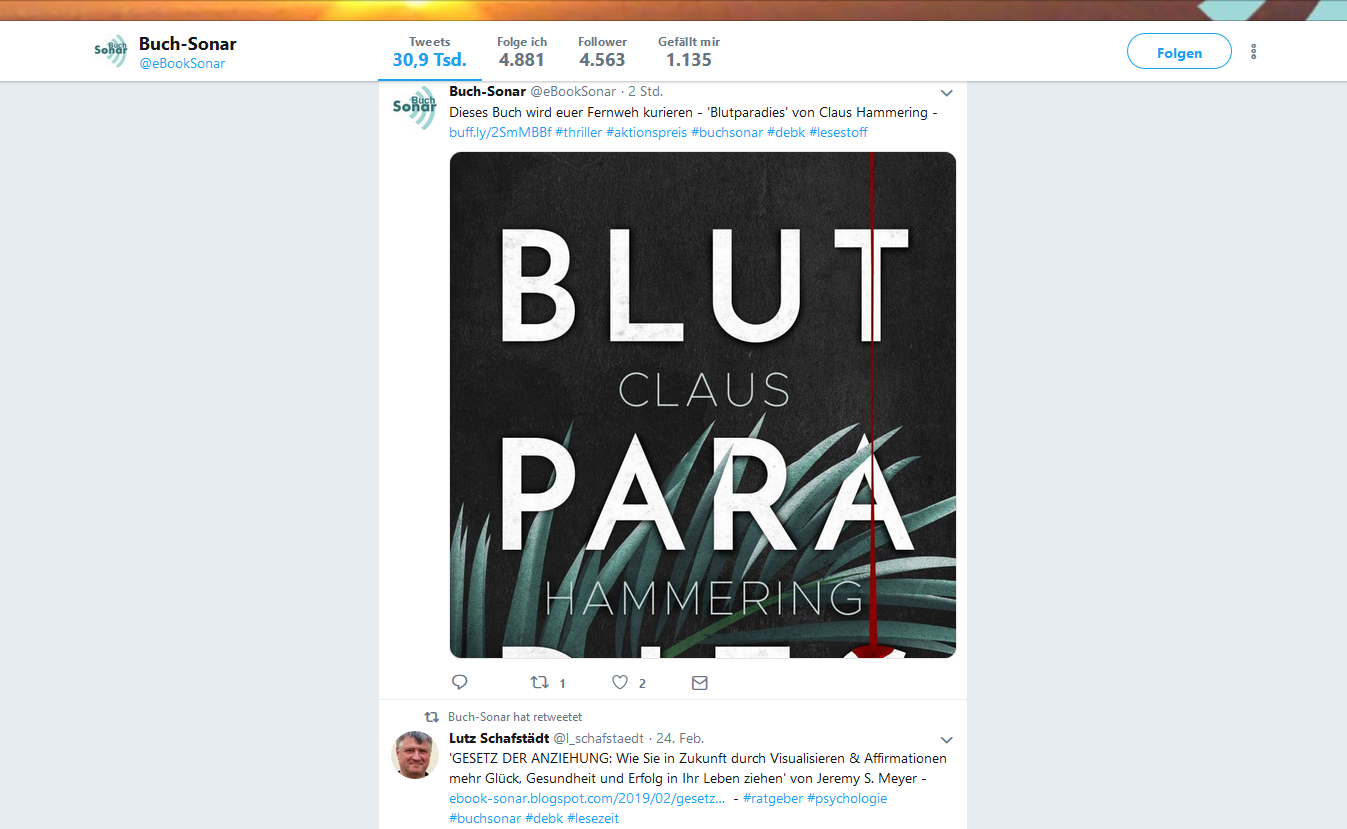Open the Blutparadies book cover image
Viewport: 1347px width, 829px height.
[x=703, y=405]
